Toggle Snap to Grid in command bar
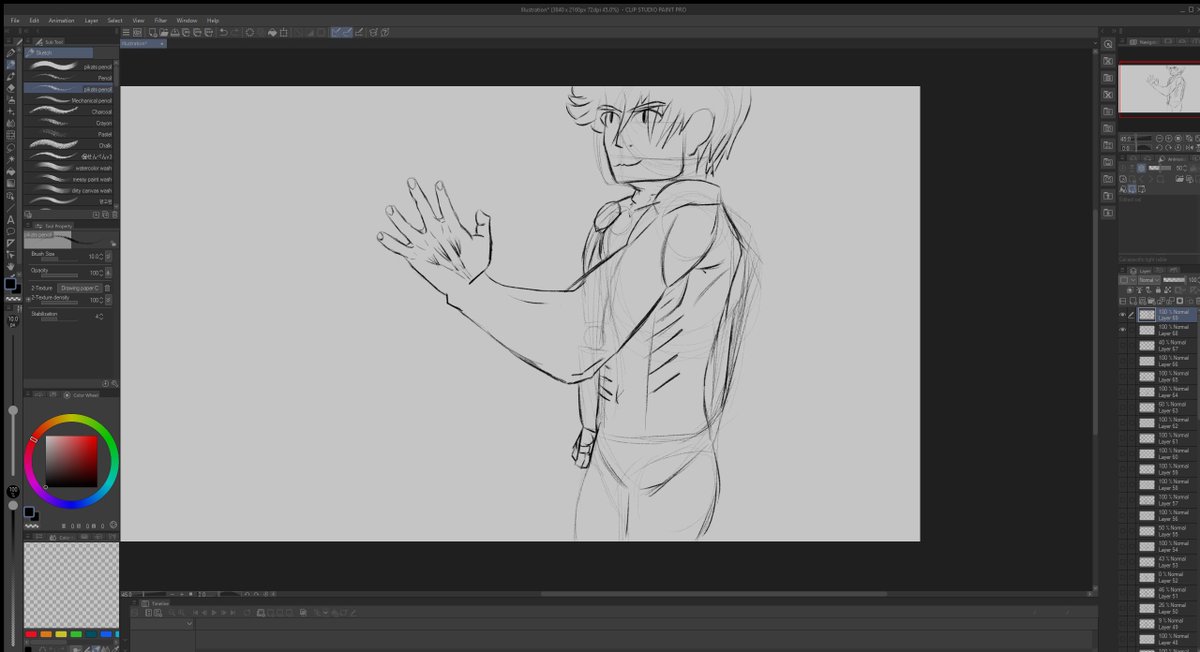 tap(359, 32)
